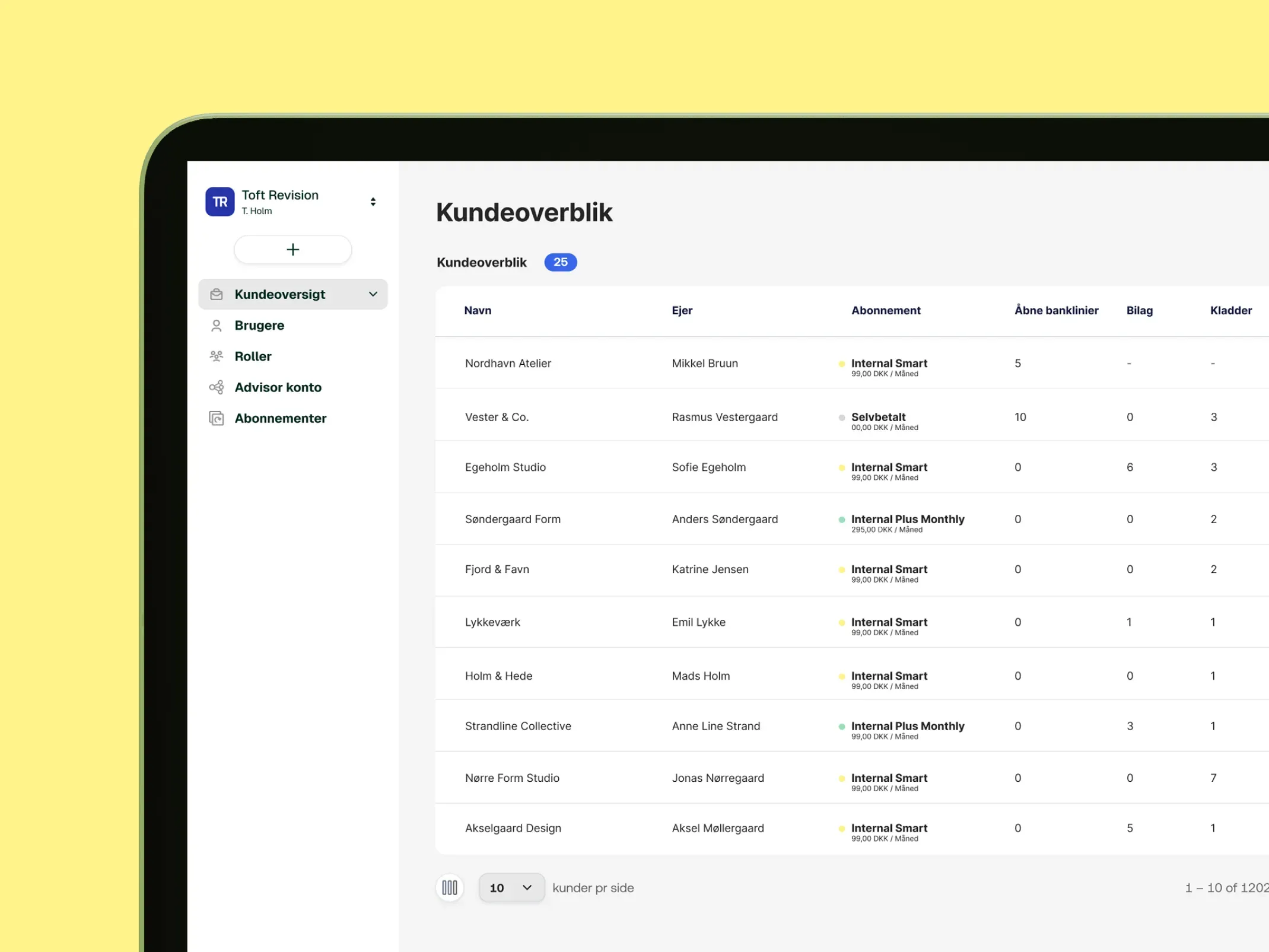Navigate to Advisor konto
1269x952 pixels.
[x=278, y=387]
